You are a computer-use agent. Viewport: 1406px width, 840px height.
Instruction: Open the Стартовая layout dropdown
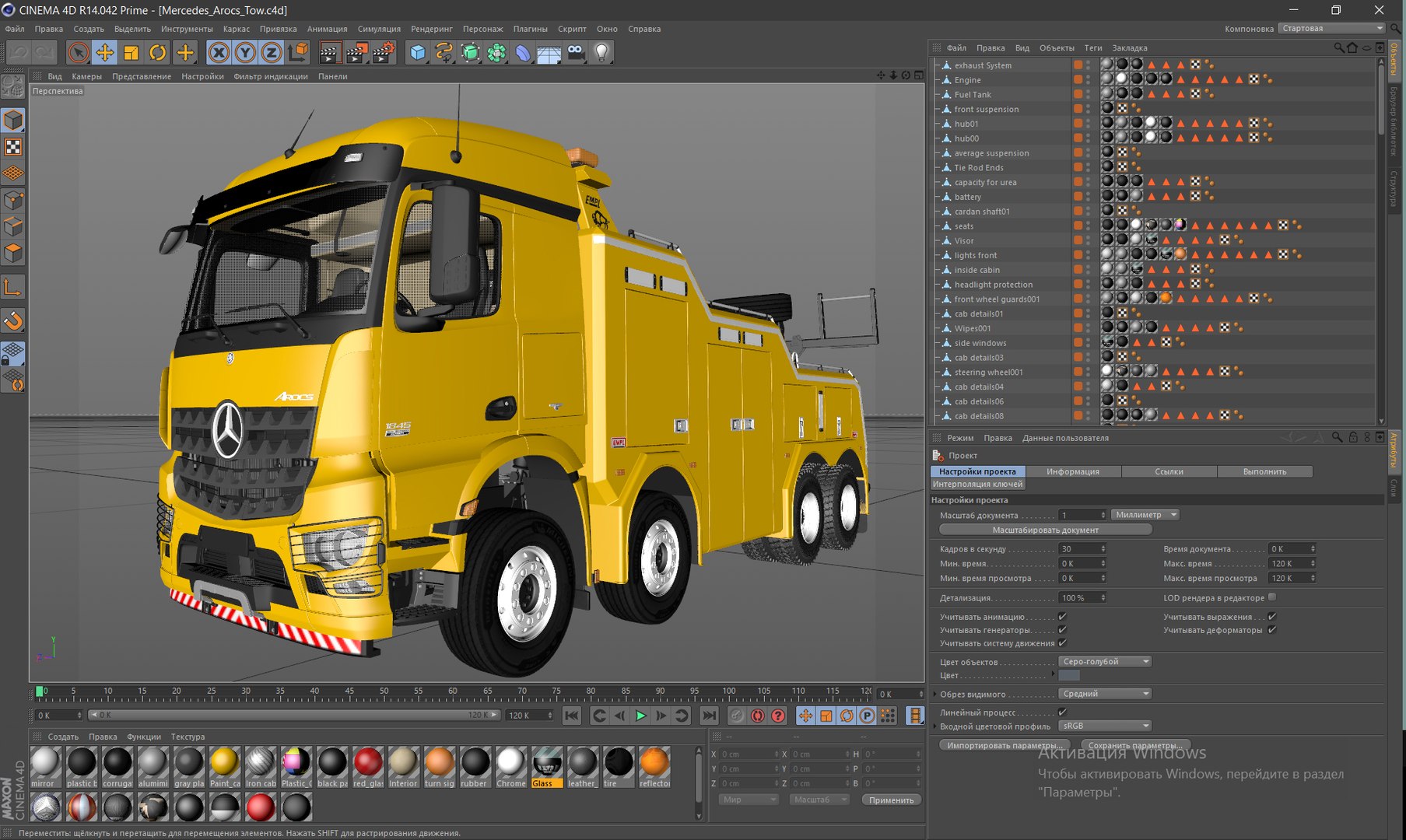pyautogui.click(x=1332, y=29)
